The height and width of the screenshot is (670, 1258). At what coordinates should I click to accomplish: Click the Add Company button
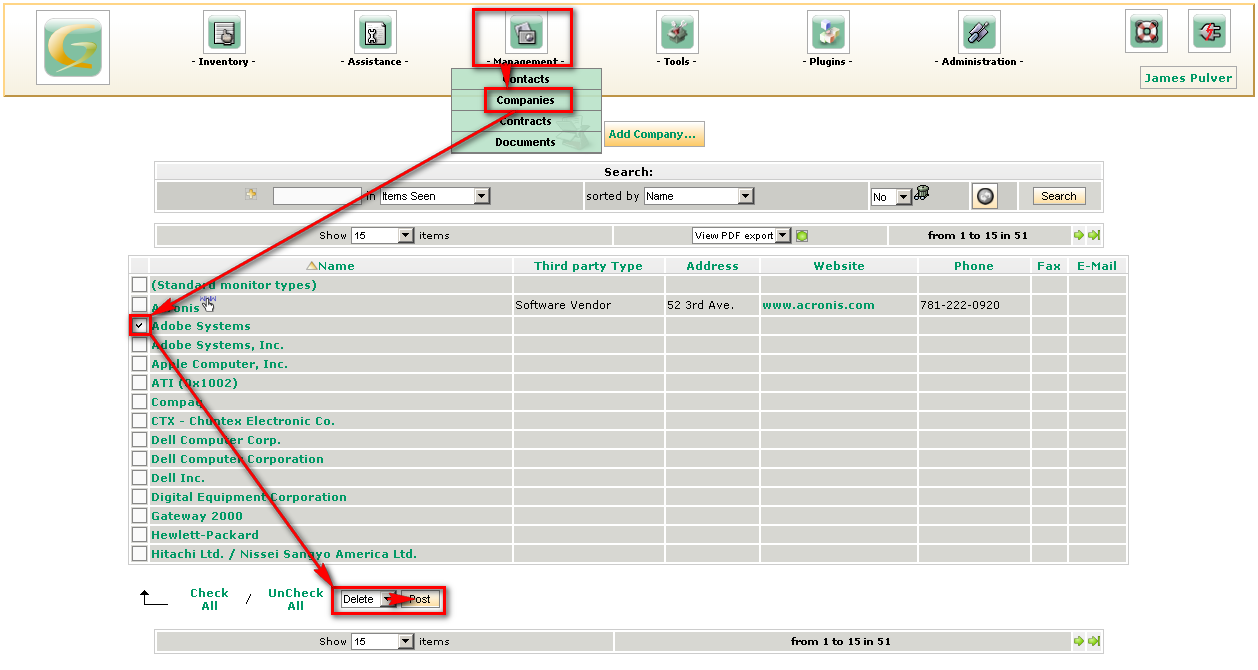[x=654, y=134]
